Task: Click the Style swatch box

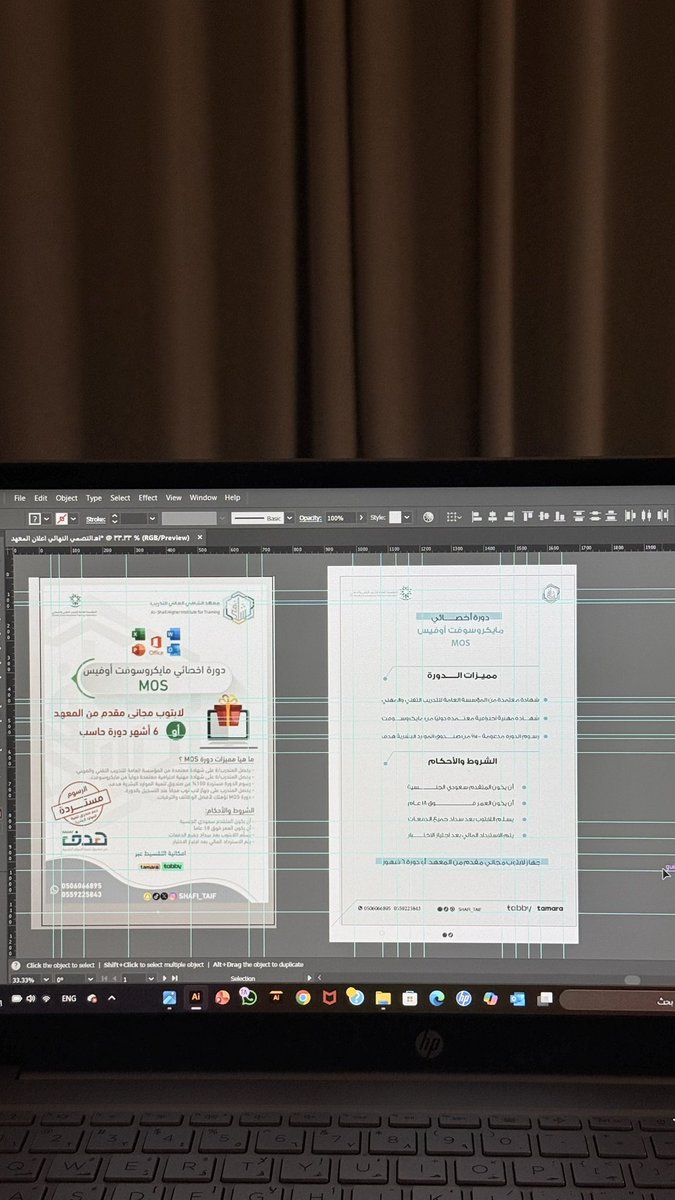Action: point(395,517)
